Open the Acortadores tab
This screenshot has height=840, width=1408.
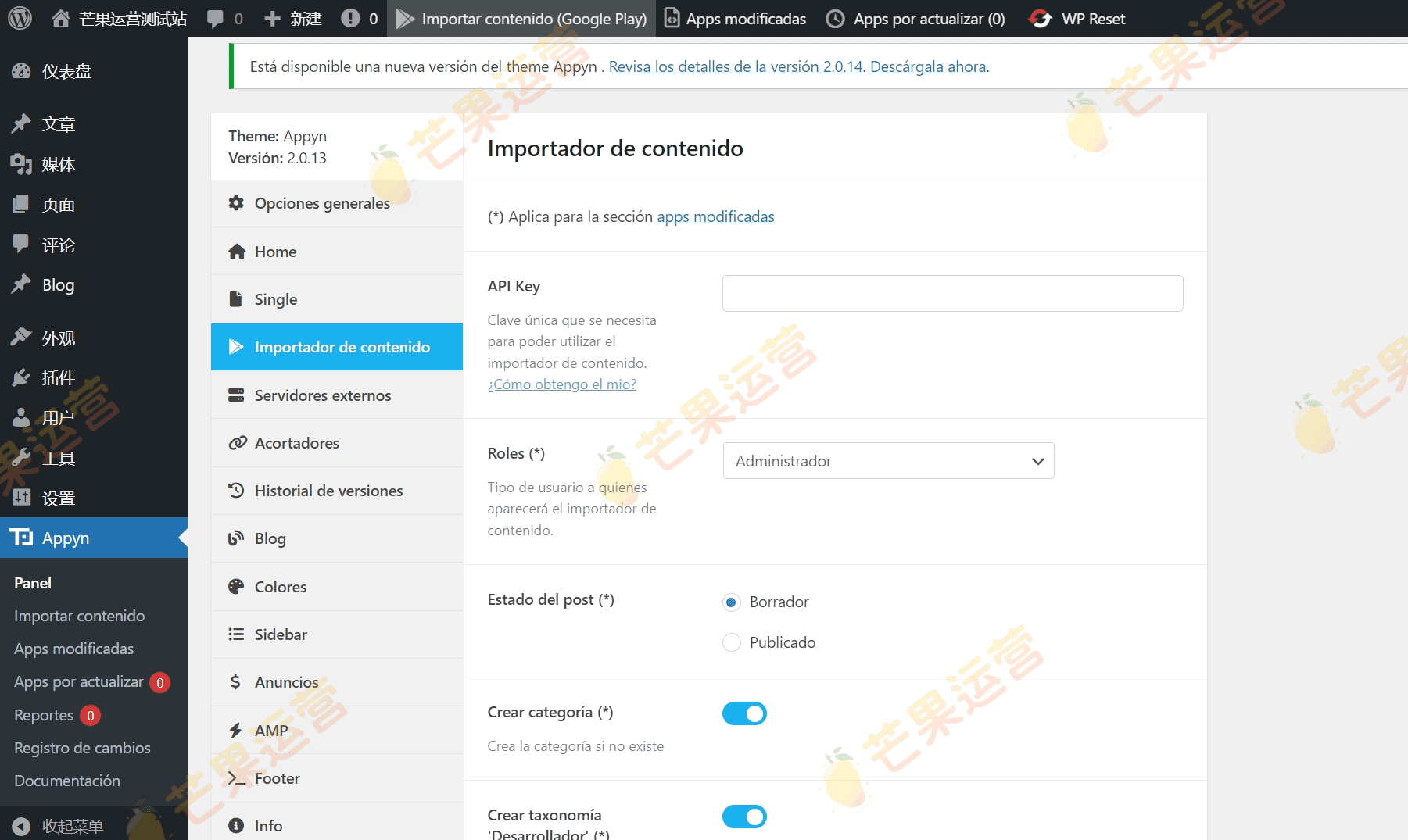point(337,443)
